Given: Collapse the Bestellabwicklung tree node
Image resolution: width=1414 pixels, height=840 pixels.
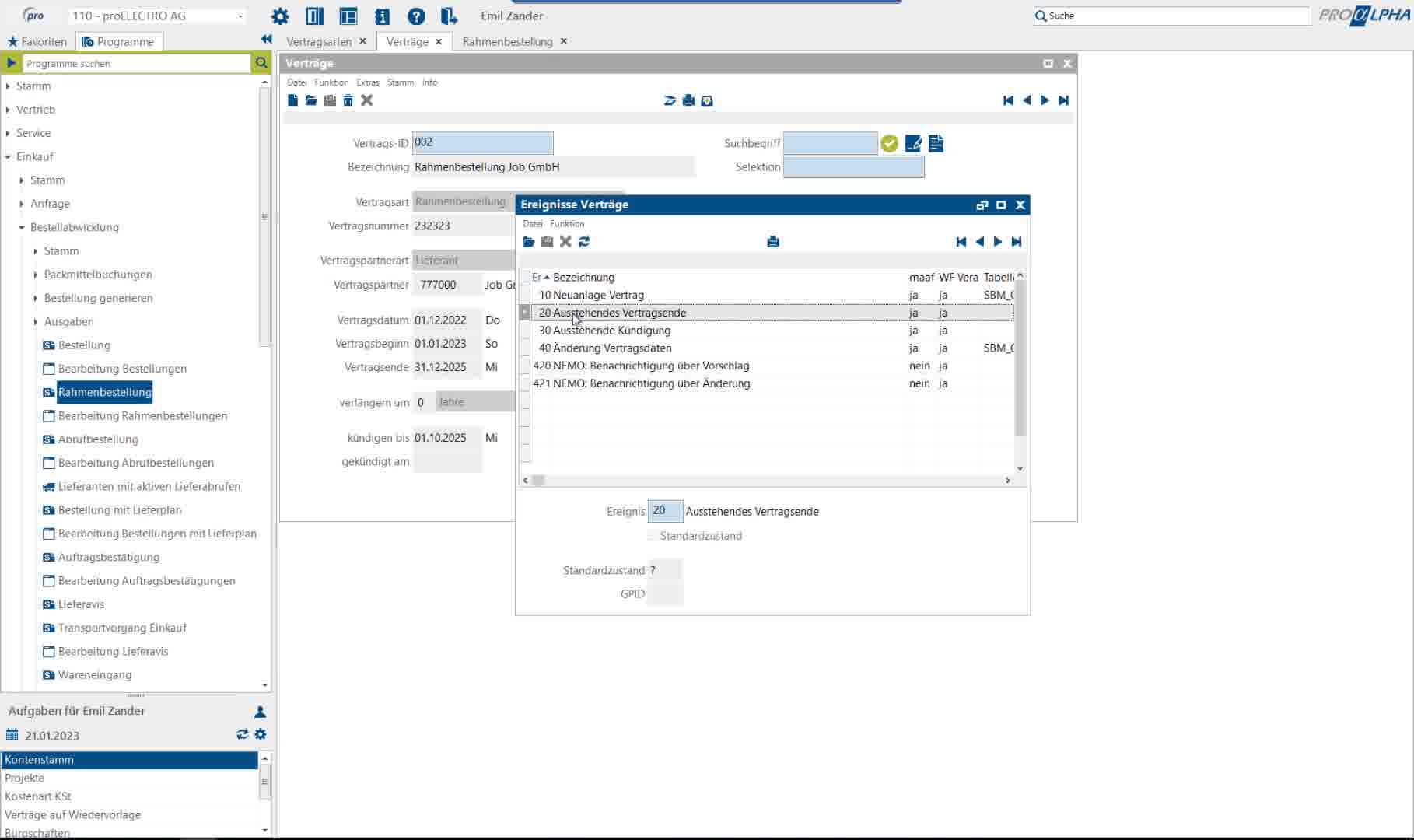Looking at the screenshot, I should (x=22, y=228).
